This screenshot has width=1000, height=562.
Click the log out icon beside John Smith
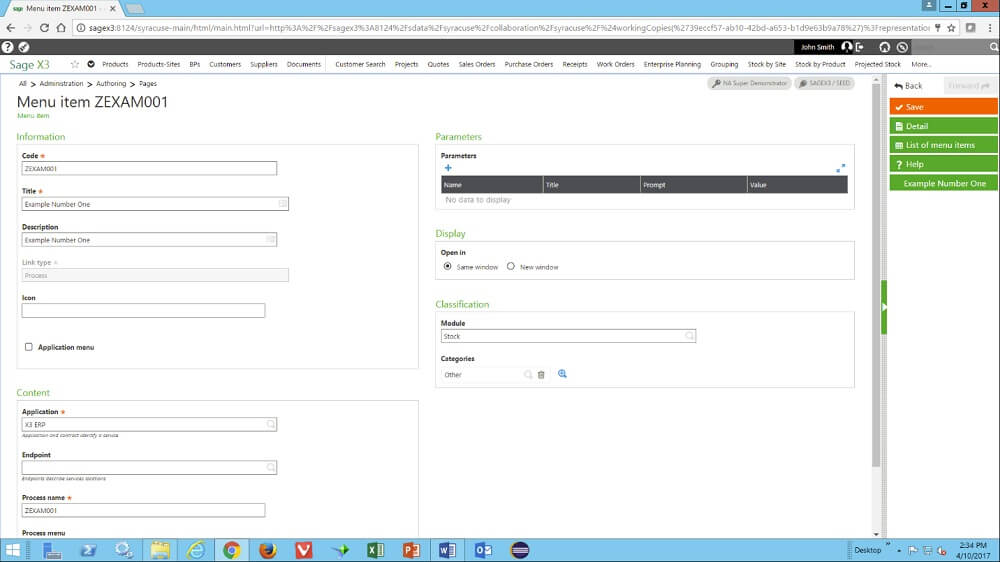[x=859, y=47]
